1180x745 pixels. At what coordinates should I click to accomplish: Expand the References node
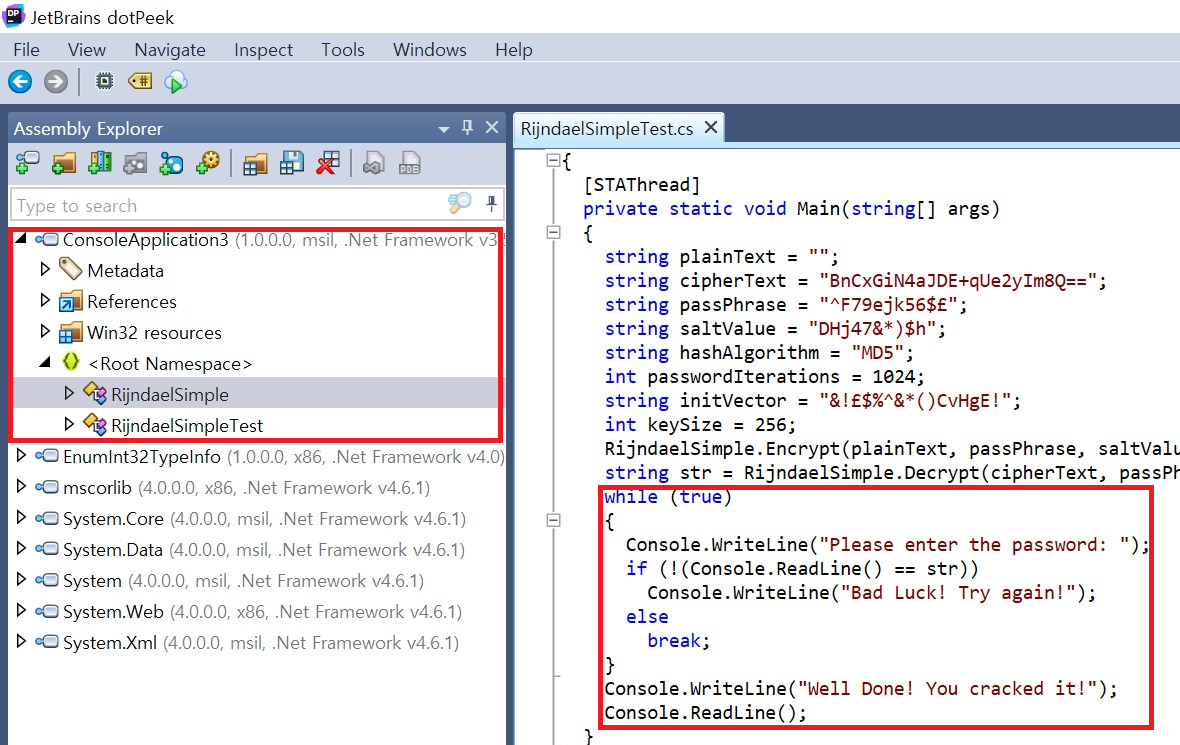click(x=44, y=300)
